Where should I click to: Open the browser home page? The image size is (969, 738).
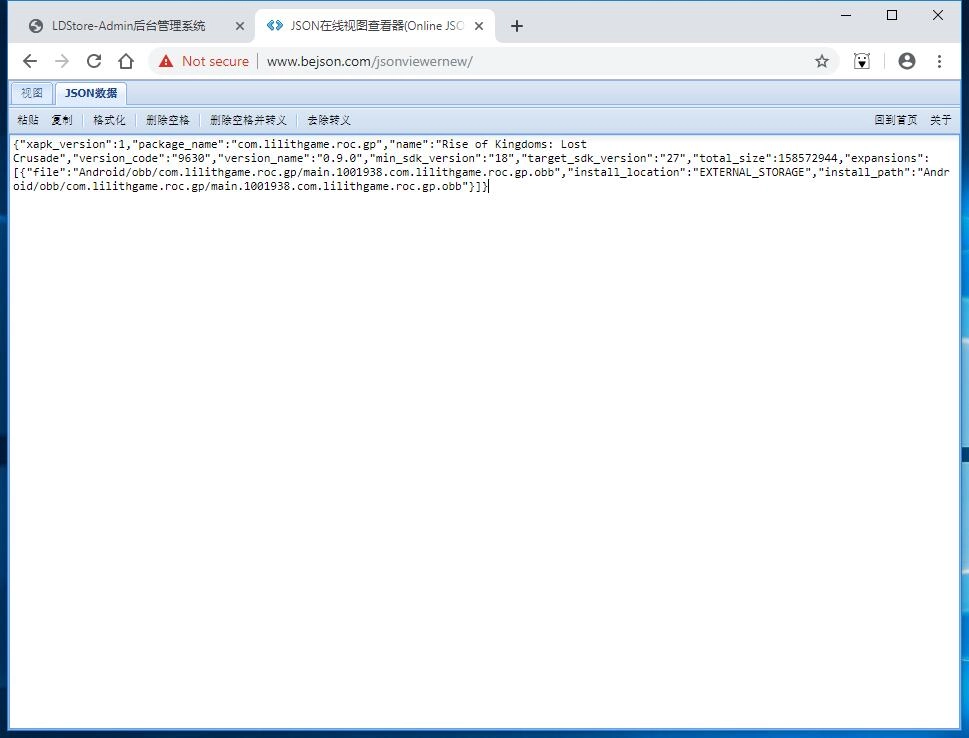[126, 61]
